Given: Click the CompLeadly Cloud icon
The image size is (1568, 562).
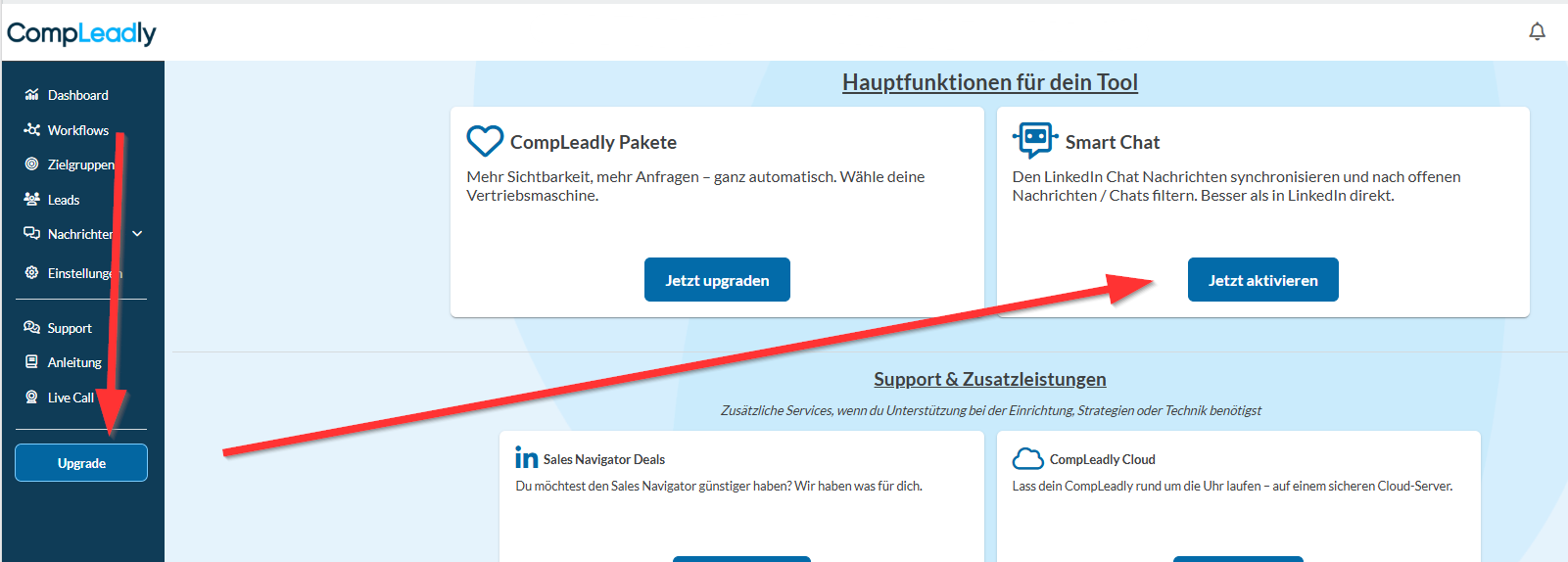Looking at the screenshot, I should tap(1027, 458).
